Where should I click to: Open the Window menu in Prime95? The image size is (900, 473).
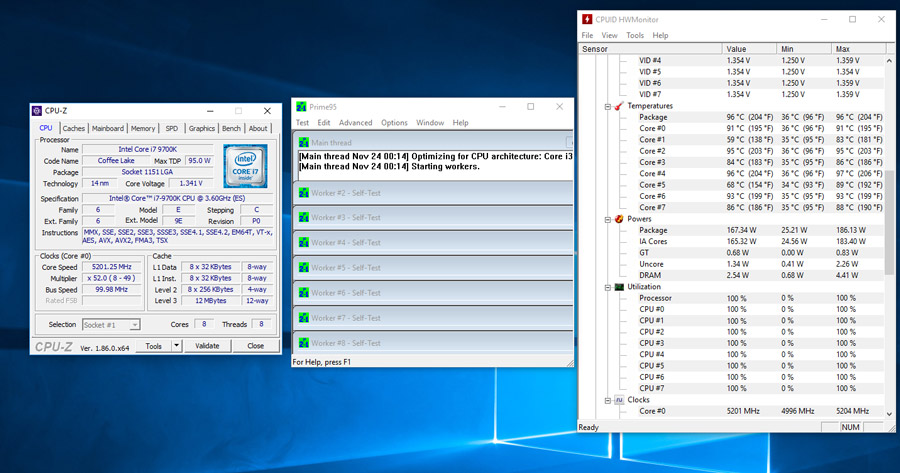430,123
